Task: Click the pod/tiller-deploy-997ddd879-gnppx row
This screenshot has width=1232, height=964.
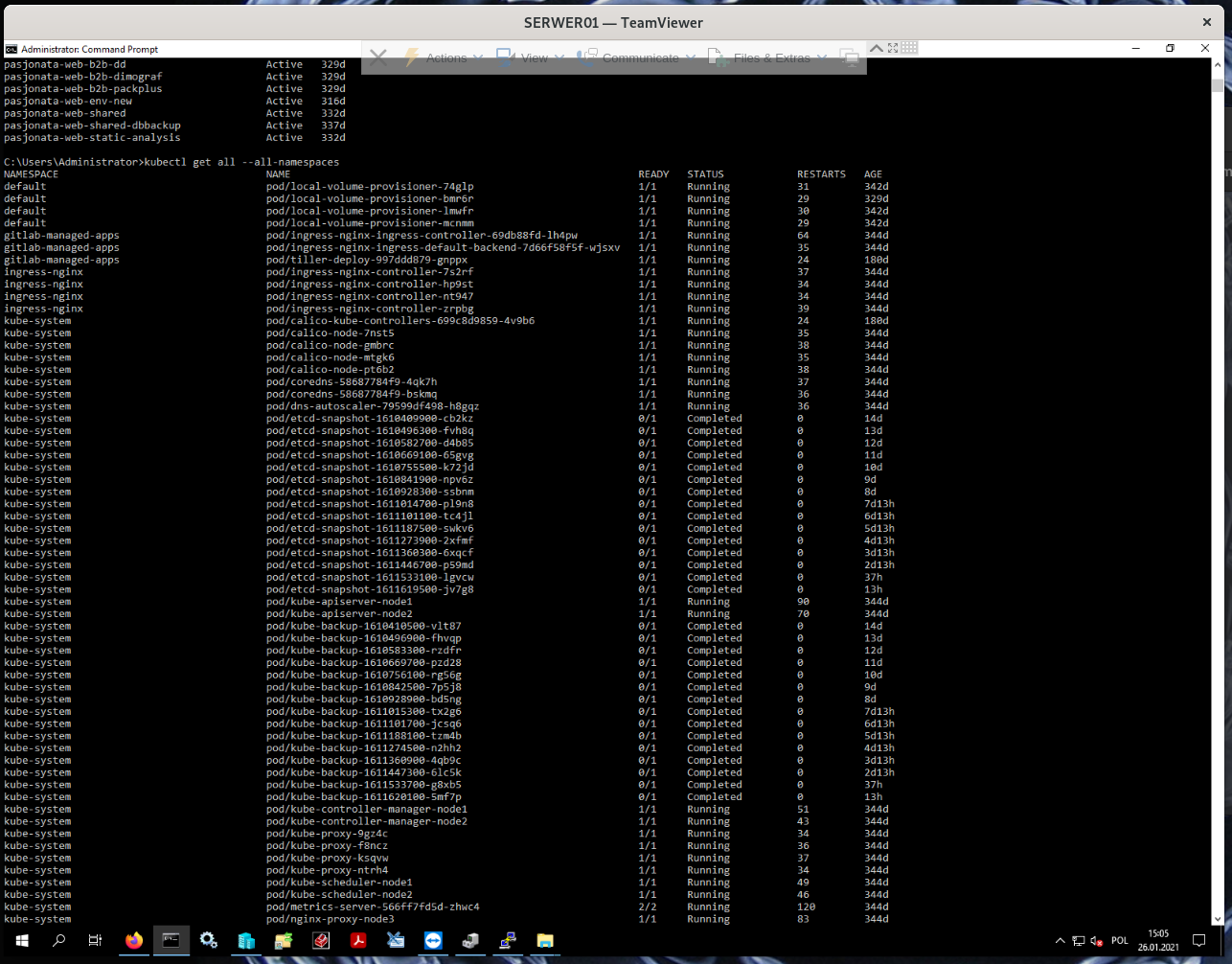Action: click(x=446, y=260)
